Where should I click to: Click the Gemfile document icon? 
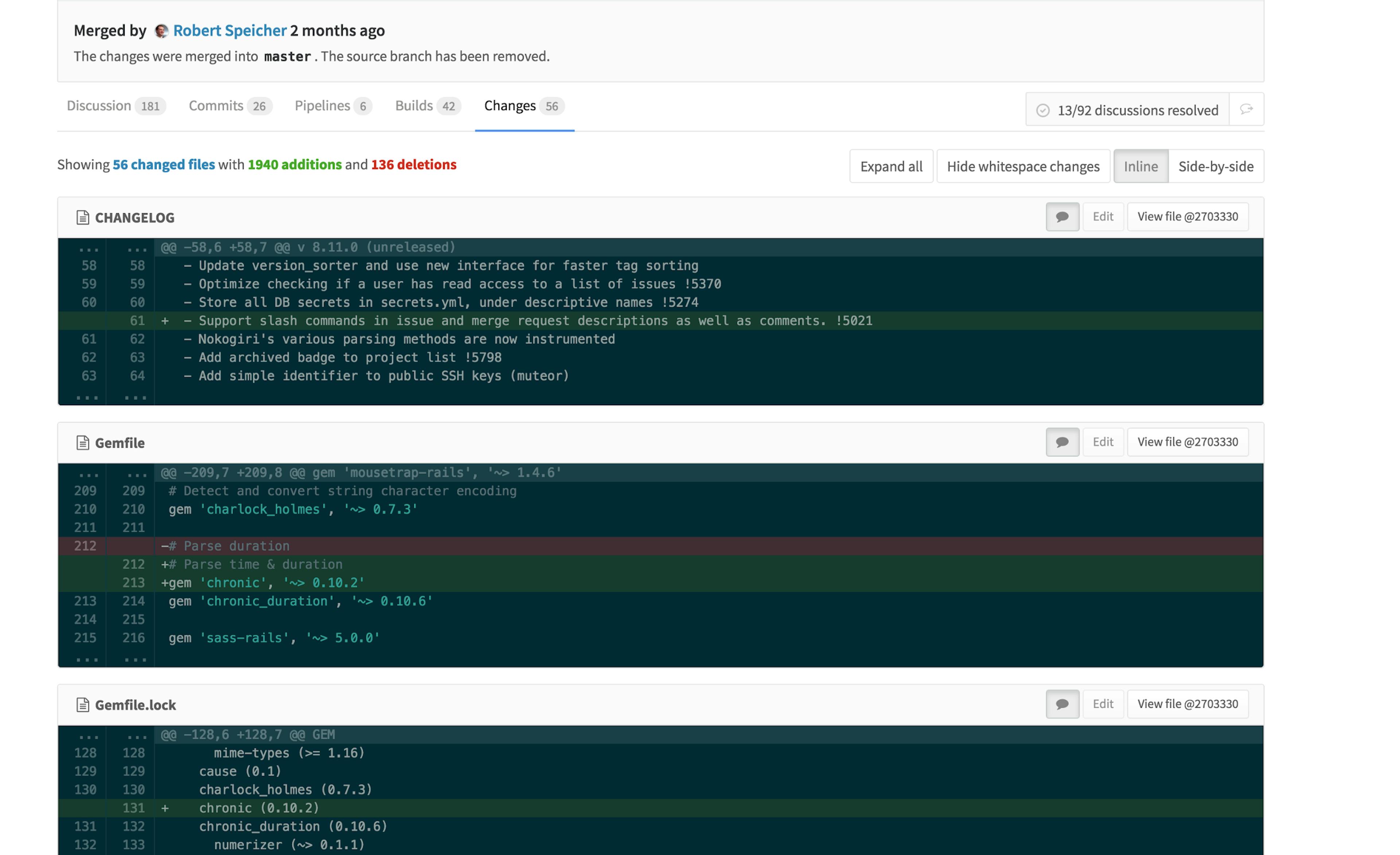click(82, 442)
